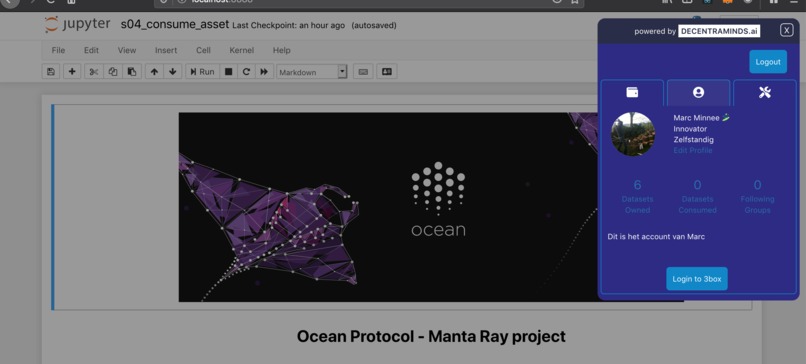806x364 pixels.
Task: Click the Jupyter logo
Action: [77, 24]
